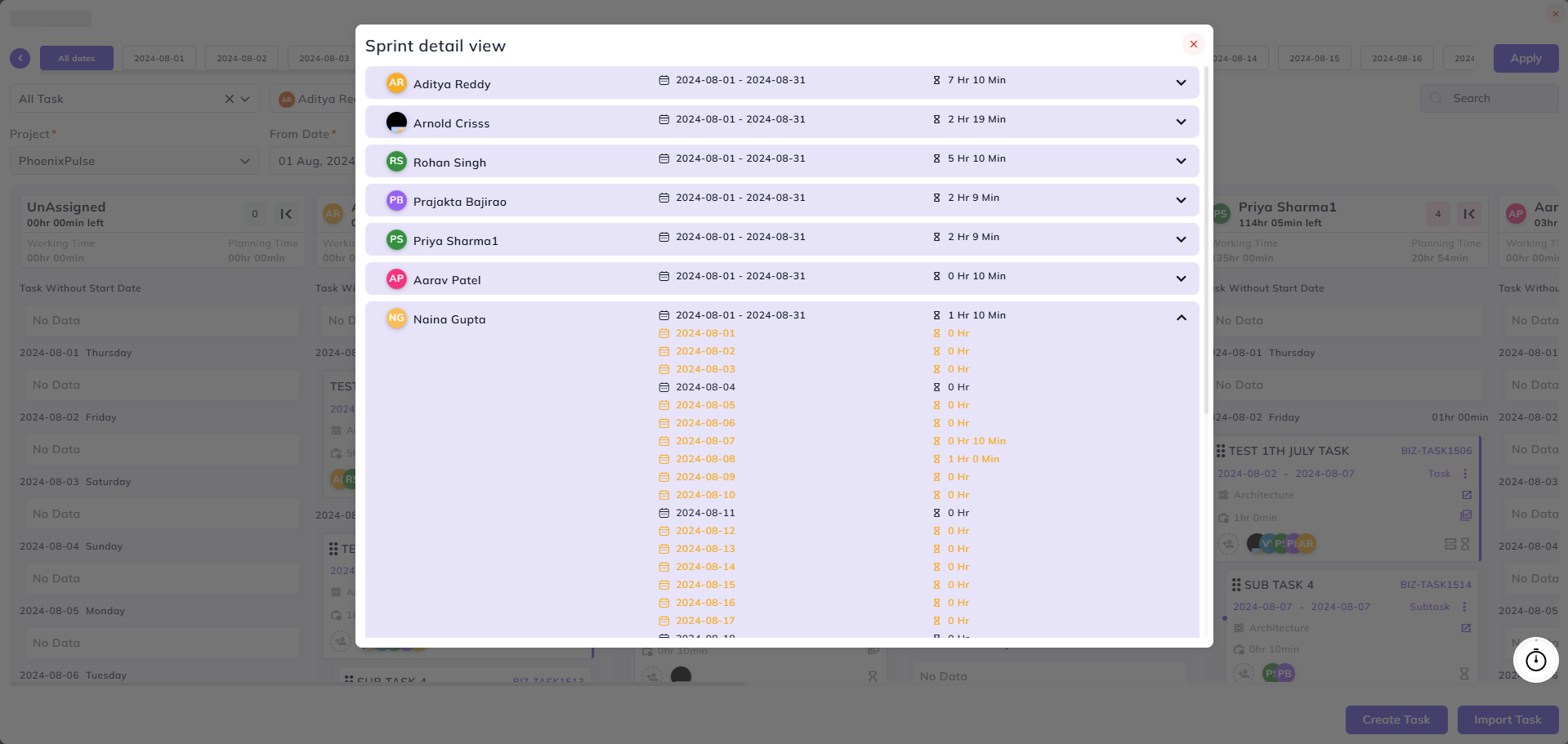Click Aditya Reddy AR avatar

tap(396, 82)
